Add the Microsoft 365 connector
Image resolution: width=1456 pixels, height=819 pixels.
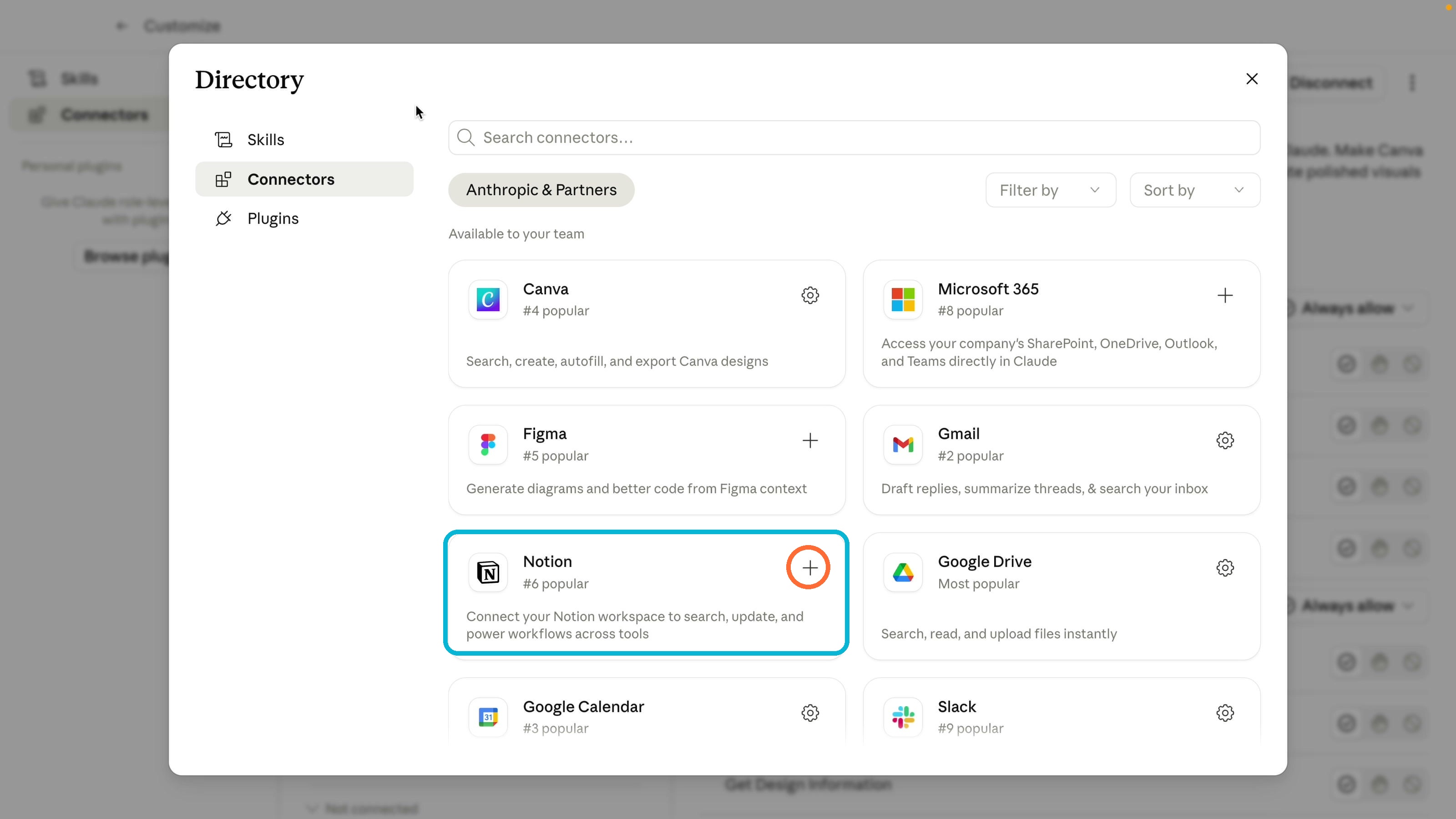click(x=1225, y=295)
